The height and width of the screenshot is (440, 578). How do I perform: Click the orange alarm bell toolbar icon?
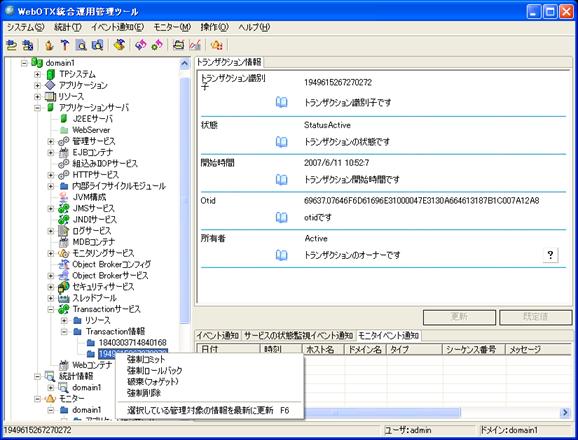coord(217,45)
